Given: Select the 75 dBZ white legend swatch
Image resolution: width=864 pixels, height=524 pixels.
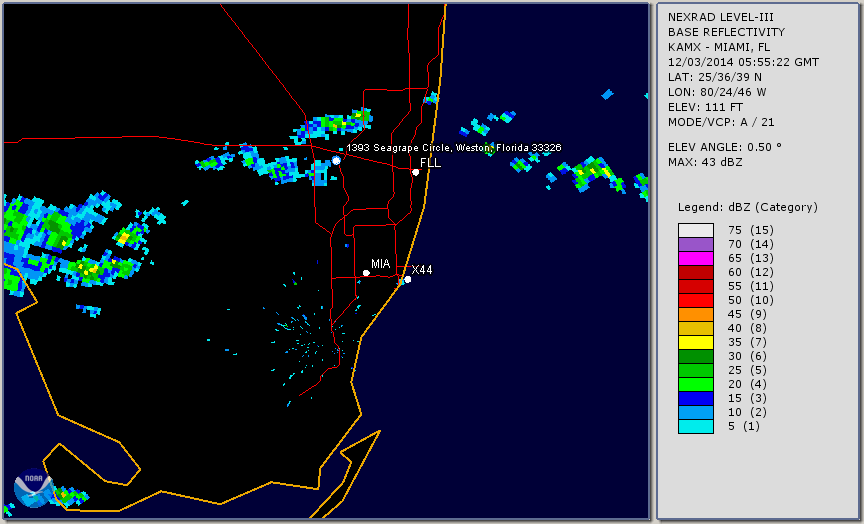Looking at the screenshot, I should point(696,230).
